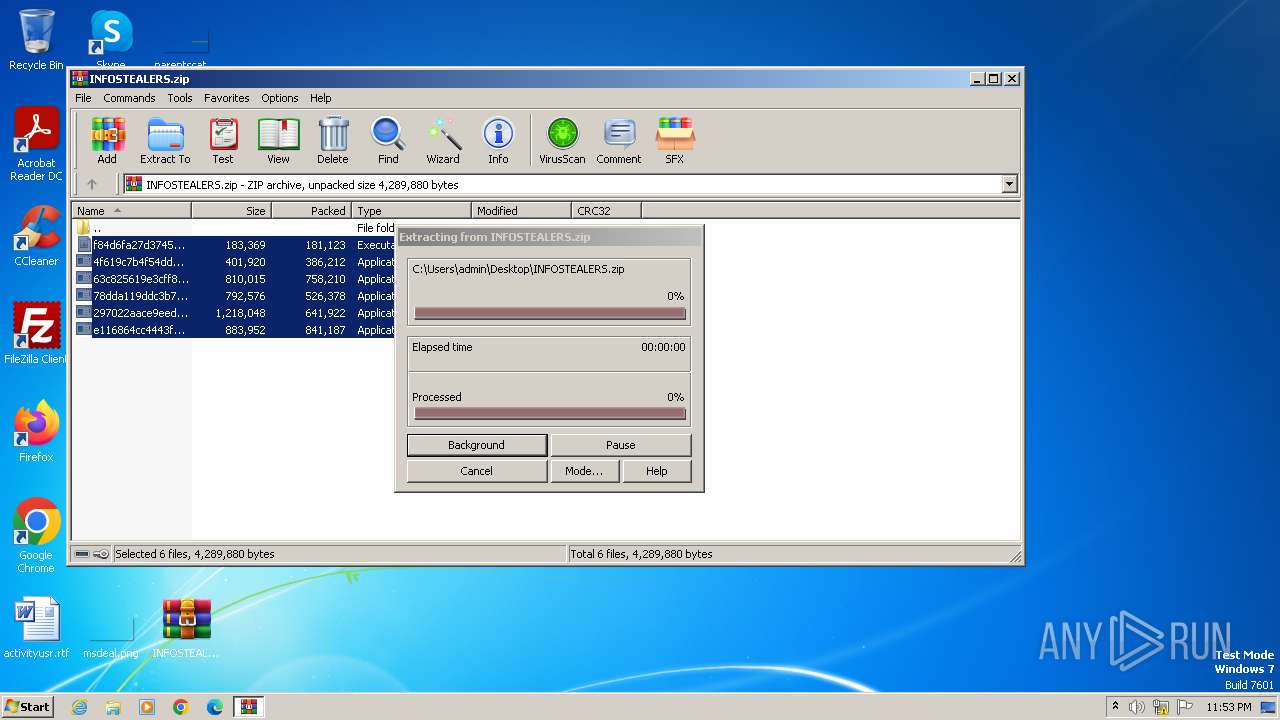Sort by the Type column header

point(411,211)
